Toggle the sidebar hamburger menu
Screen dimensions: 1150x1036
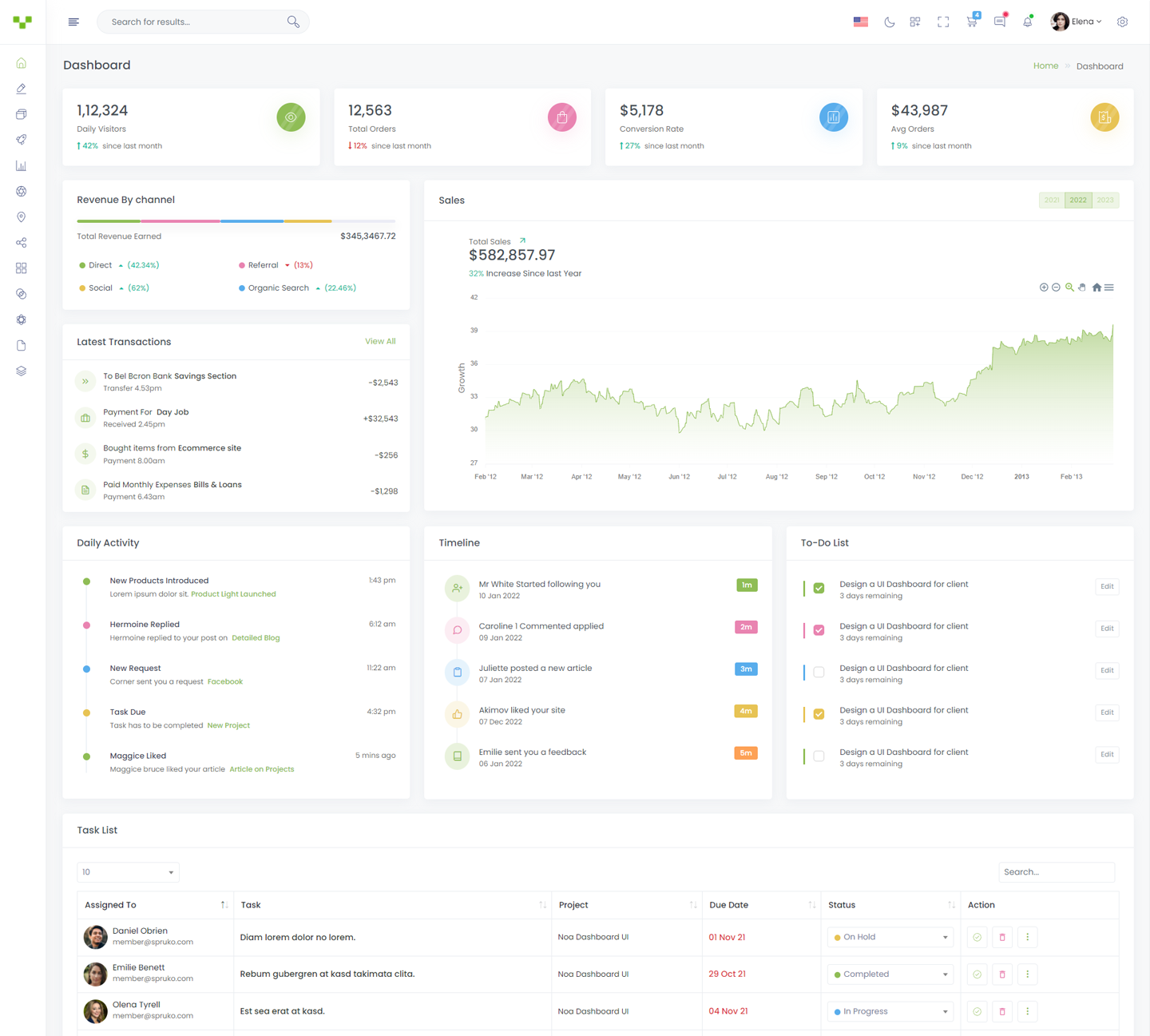(x=73, y=22)
